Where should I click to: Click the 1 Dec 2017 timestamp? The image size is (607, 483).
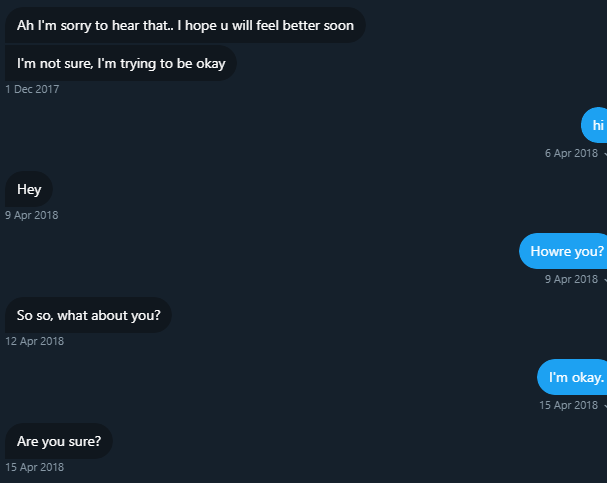[32, 89]
